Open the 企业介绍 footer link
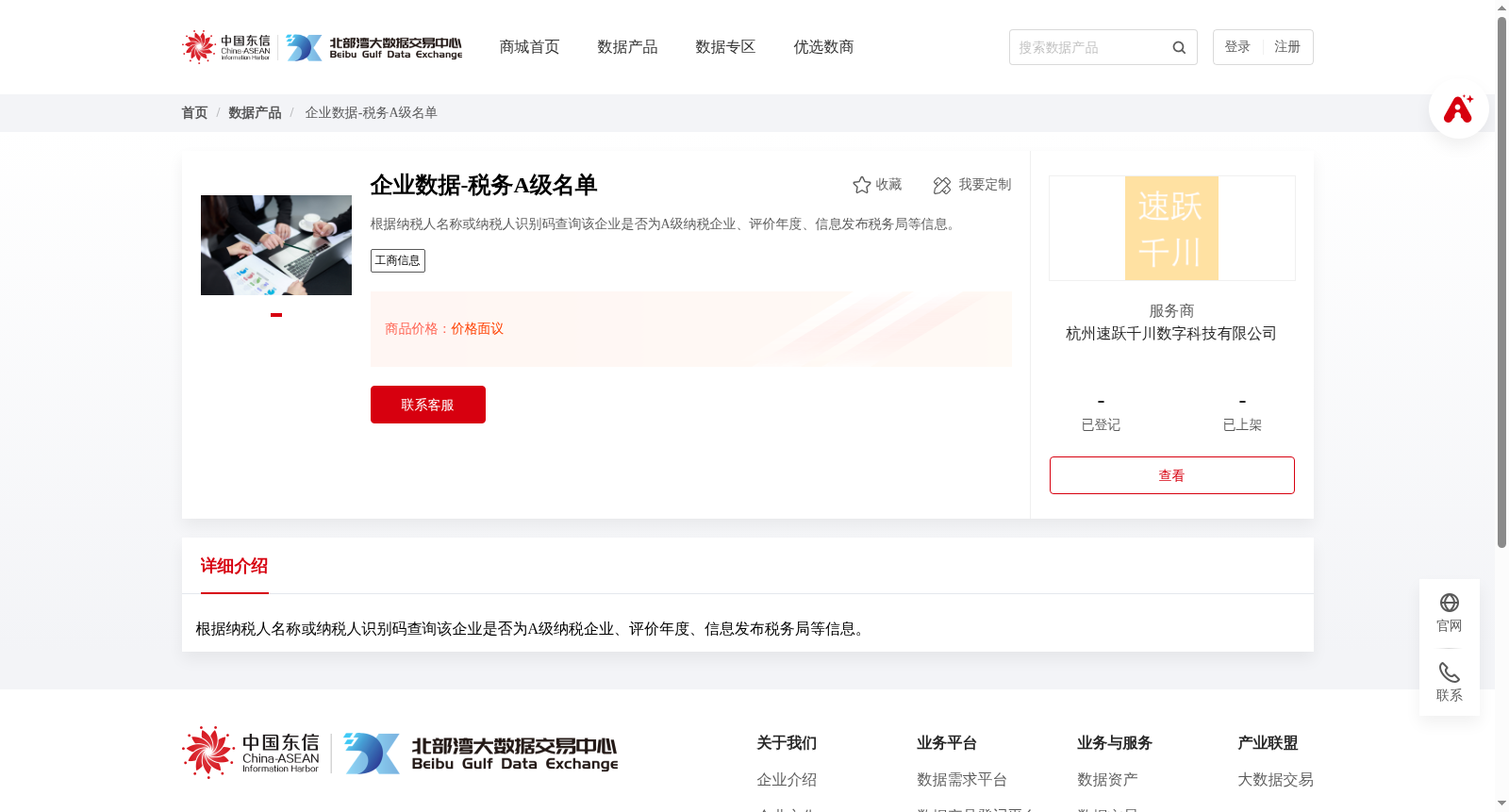 787,780
